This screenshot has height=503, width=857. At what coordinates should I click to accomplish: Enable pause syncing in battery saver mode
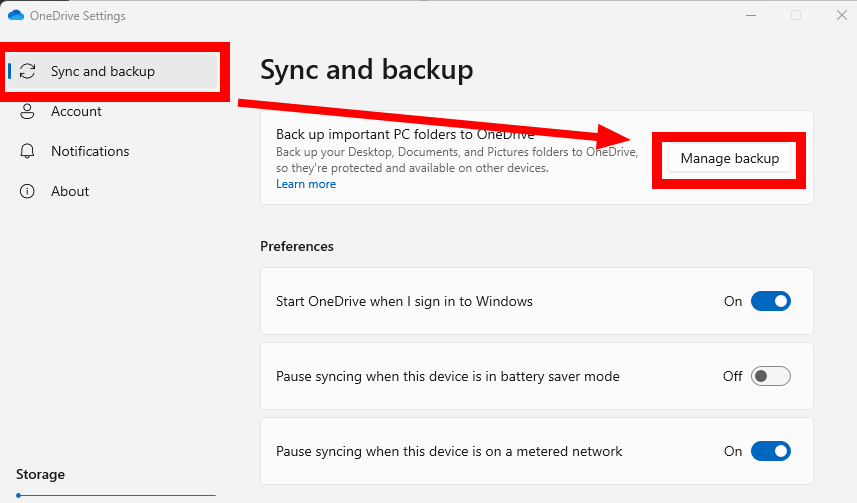point(771,376)
